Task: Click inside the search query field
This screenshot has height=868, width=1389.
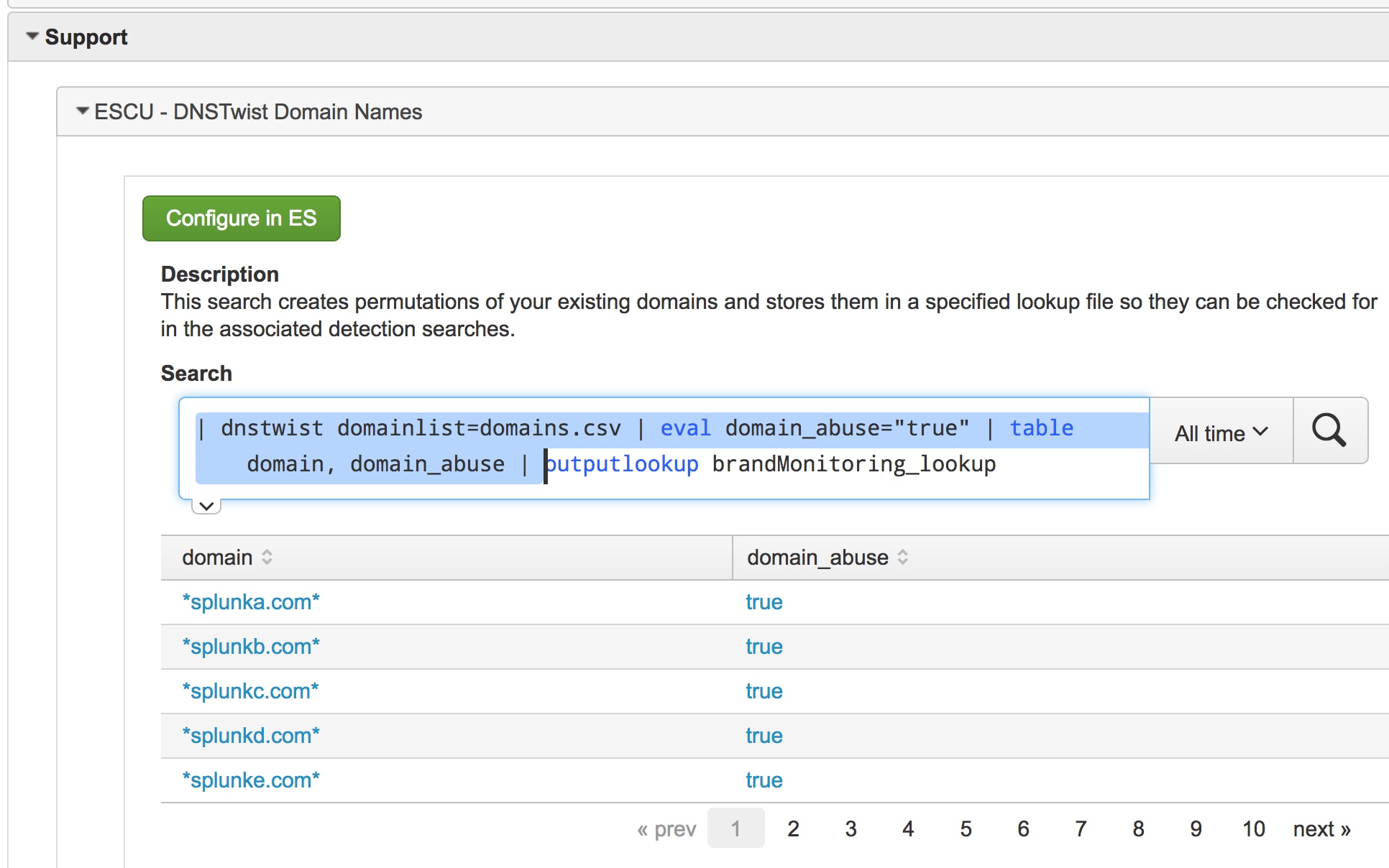Action: (664, 447)
